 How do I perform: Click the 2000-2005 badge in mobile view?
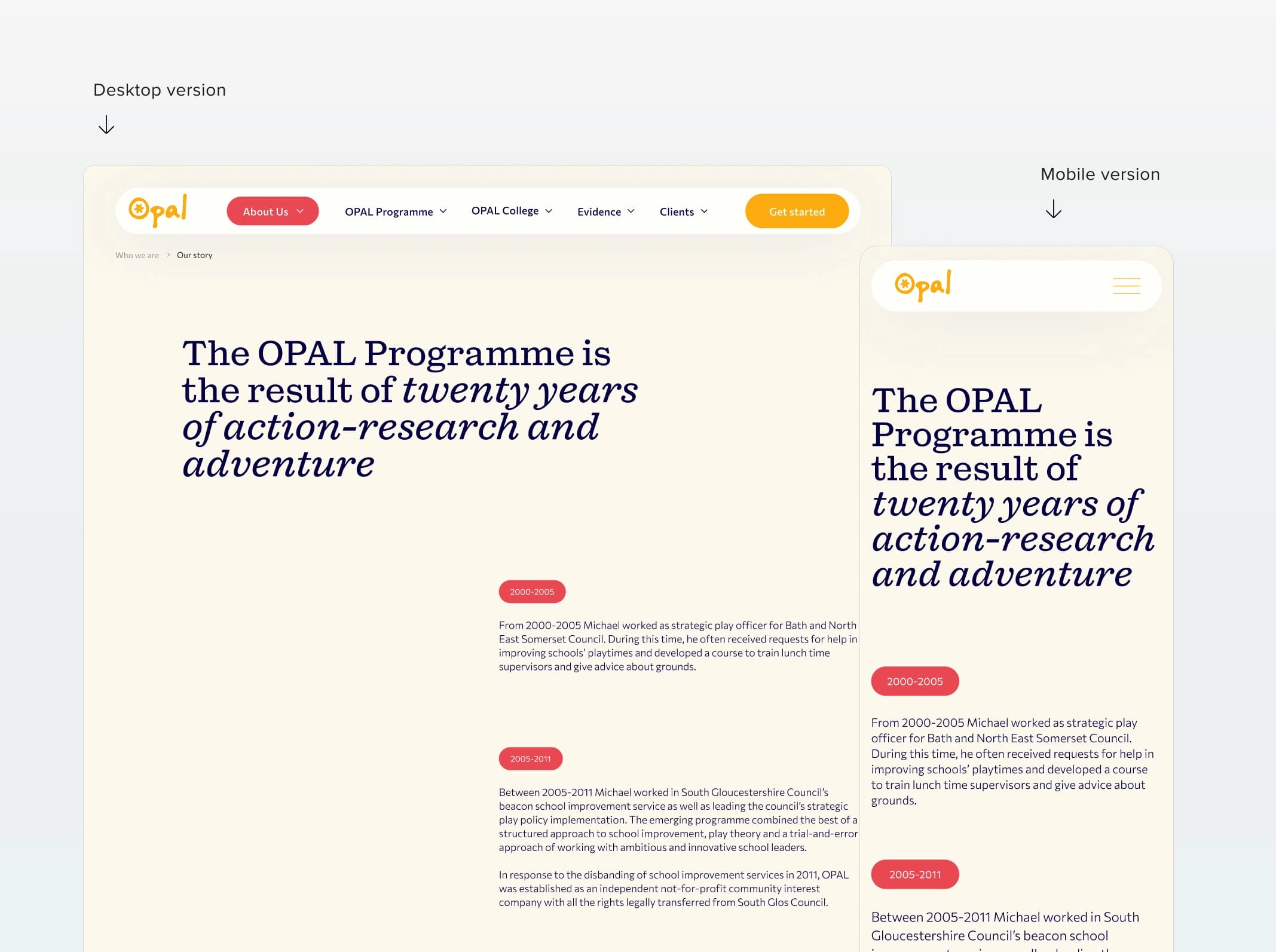click(x=913, y=681)
